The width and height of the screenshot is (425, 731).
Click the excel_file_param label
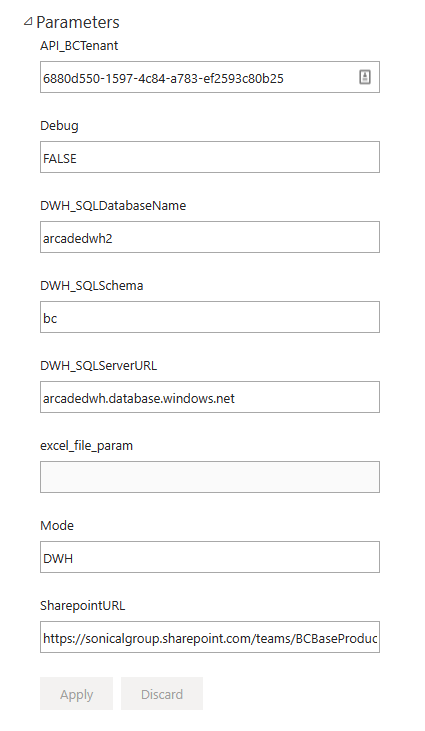pyautogui.click(x=87, y=446)
